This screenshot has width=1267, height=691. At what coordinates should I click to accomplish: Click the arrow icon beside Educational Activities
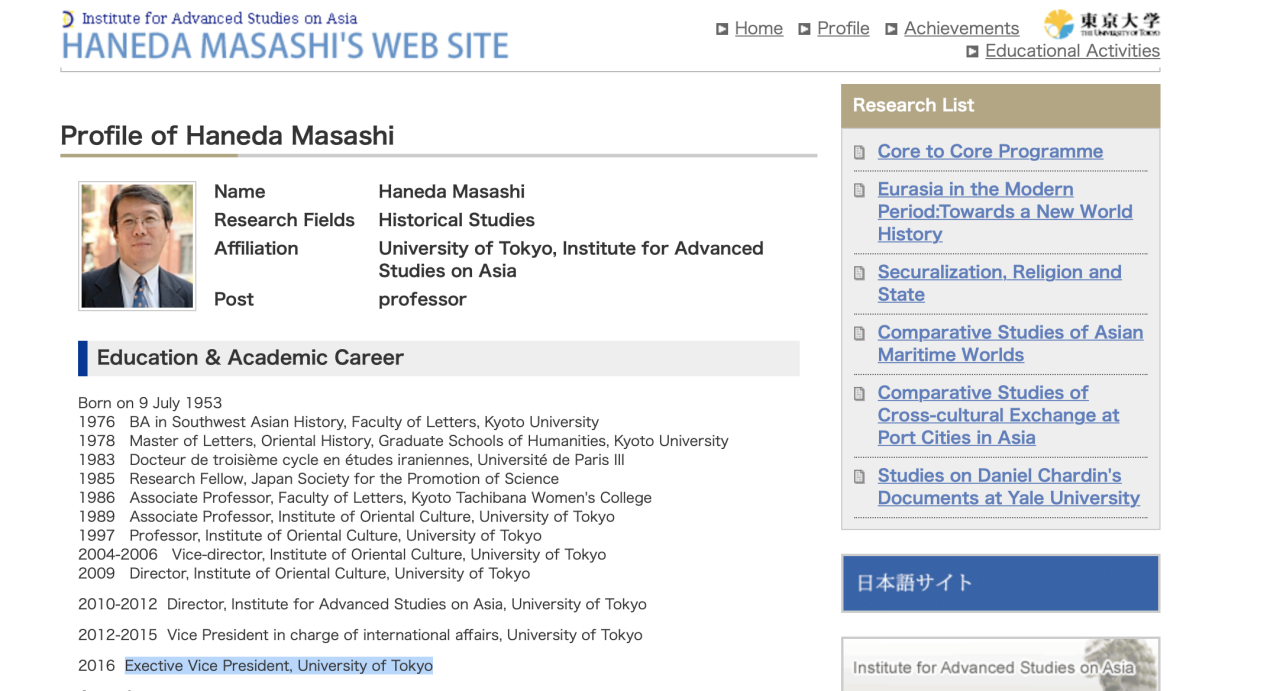[x=972, y=52]
